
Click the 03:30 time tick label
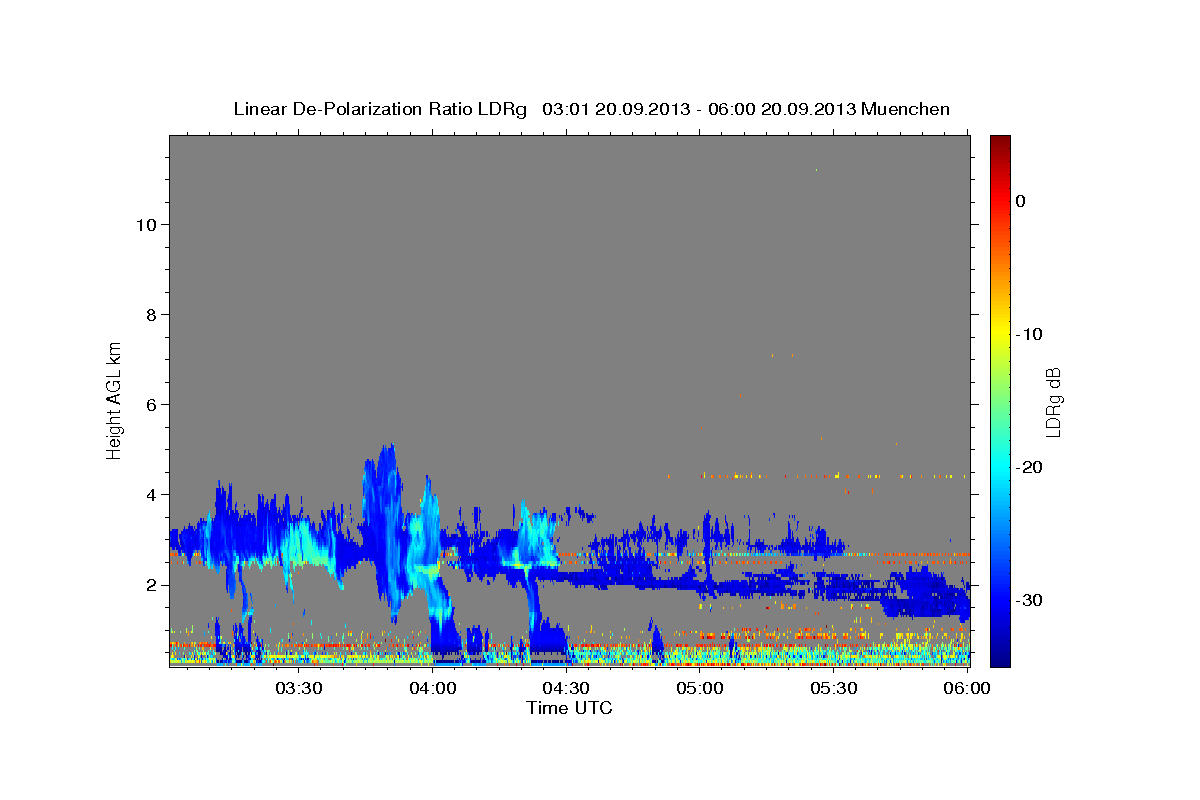pos(298,688)
